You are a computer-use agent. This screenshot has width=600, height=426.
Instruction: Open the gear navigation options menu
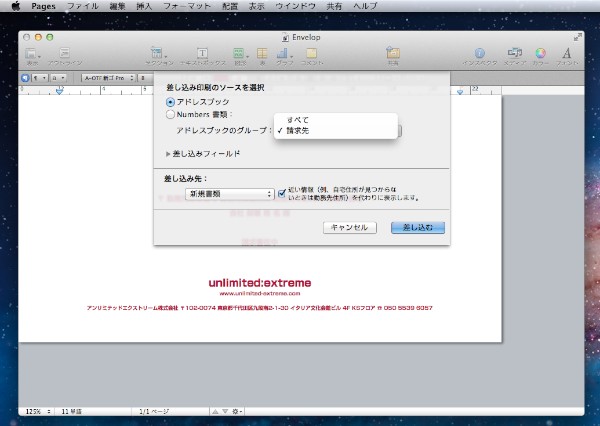[237, 411]
